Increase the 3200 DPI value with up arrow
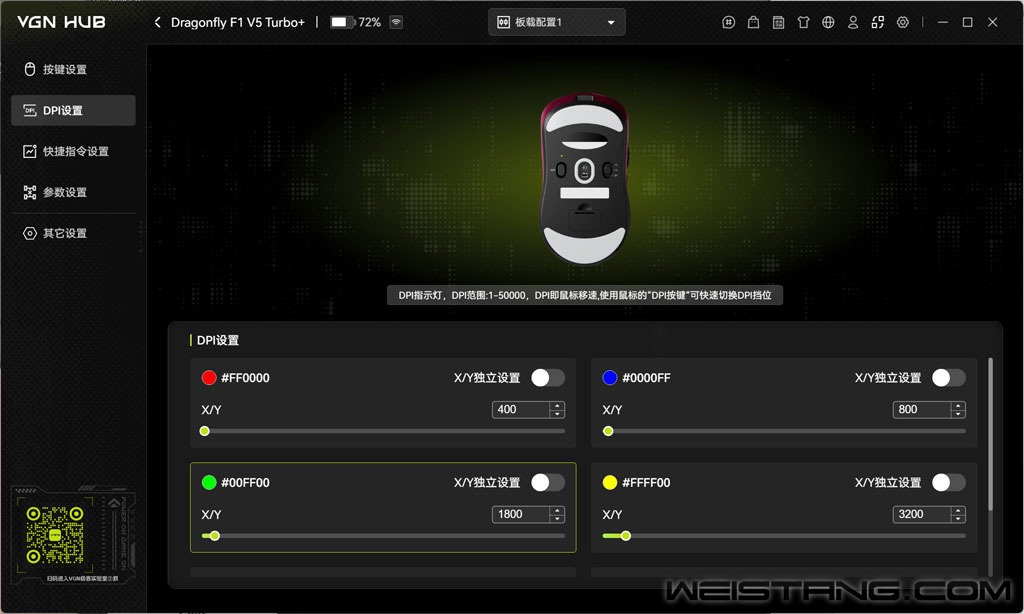The image size is (1024, 614). click(x=958, y=510)
